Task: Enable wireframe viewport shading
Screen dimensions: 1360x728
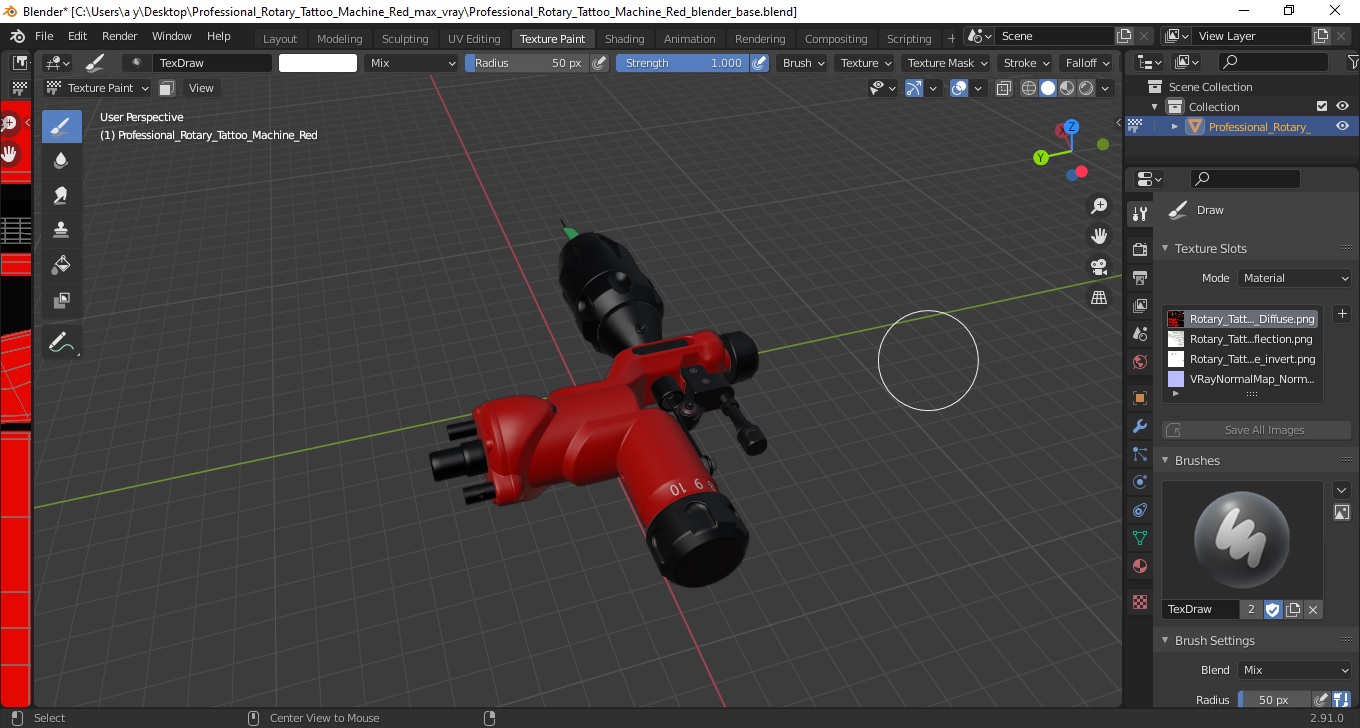Action: pos(1029,88)
